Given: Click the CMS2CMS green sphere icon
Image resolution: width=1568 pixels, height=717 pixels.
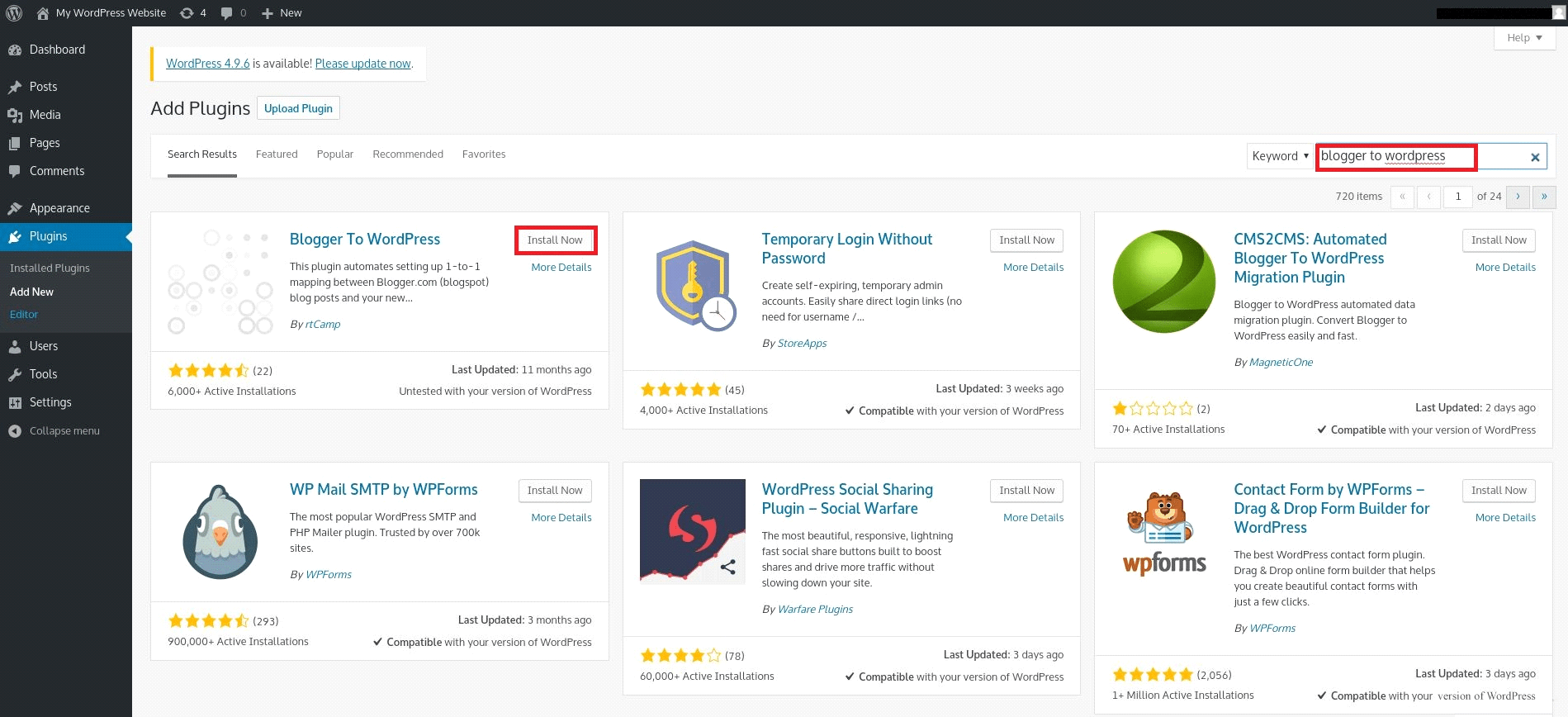Looking at the screenshot, I should coord(1163,282).
